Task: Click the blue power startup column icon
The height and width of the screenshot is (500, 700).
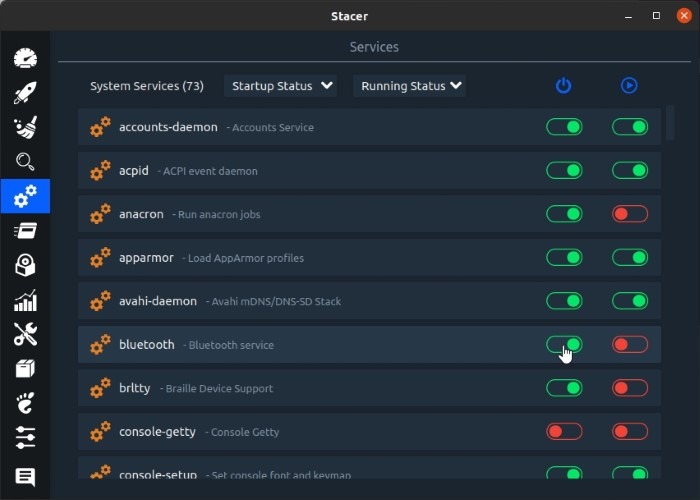Action: pyautogui.click(x=563, y=85)
